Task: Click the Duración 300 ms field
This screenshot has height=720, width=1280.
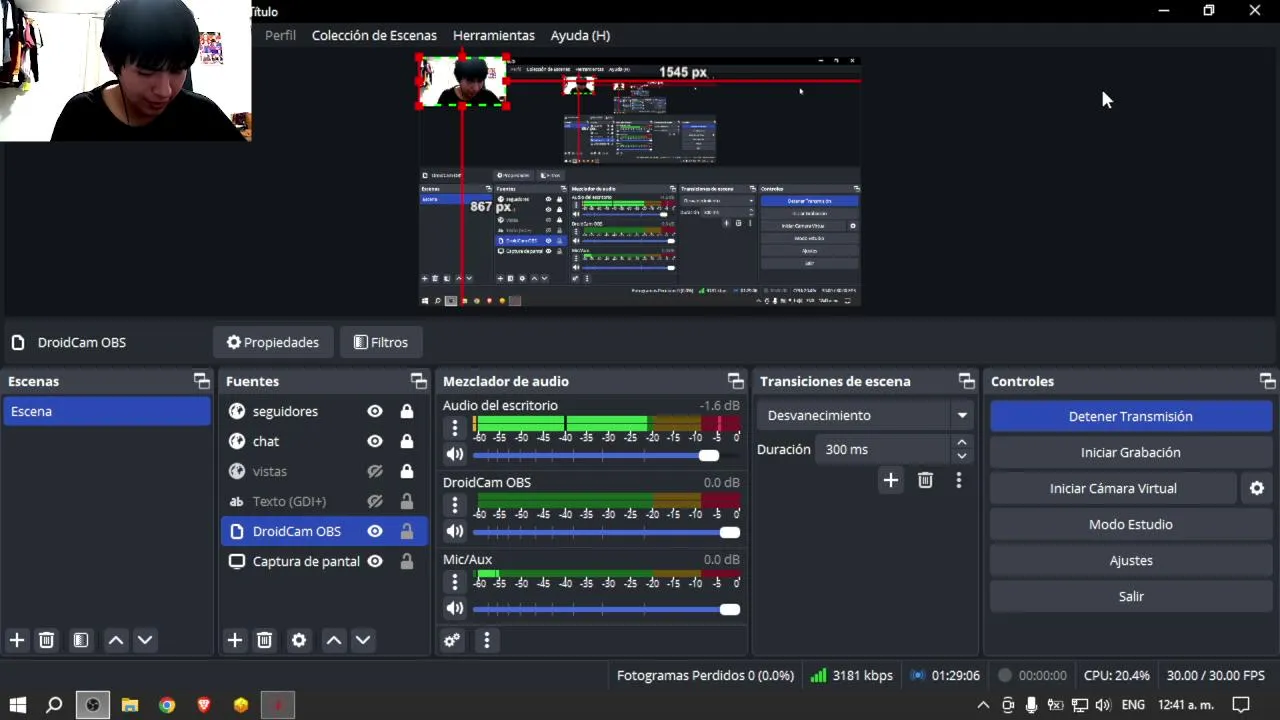Action: [883, 449]
